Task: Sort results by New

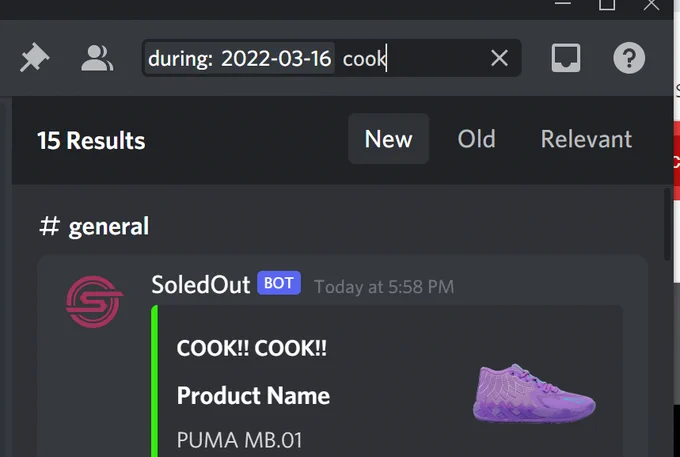Action: click(x=388, y=139)
